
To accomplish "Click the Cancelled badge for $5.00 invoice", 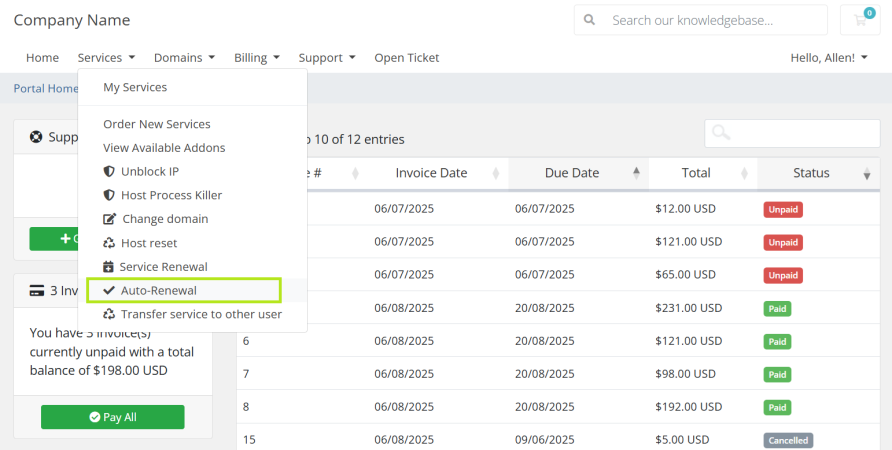I will [x=788, y=440].
